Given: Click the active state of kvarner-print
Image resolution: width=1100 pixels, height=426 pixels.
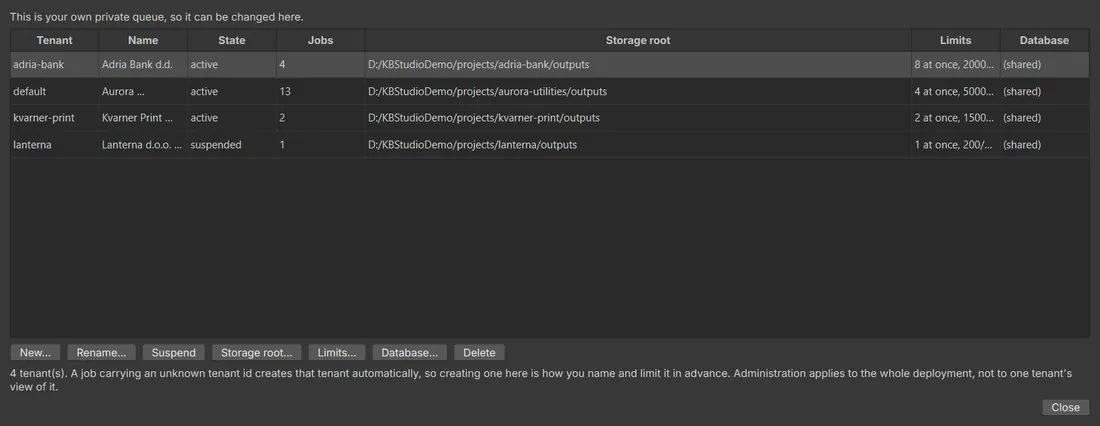Looking at the screenshot, I should tap(232, 118).
